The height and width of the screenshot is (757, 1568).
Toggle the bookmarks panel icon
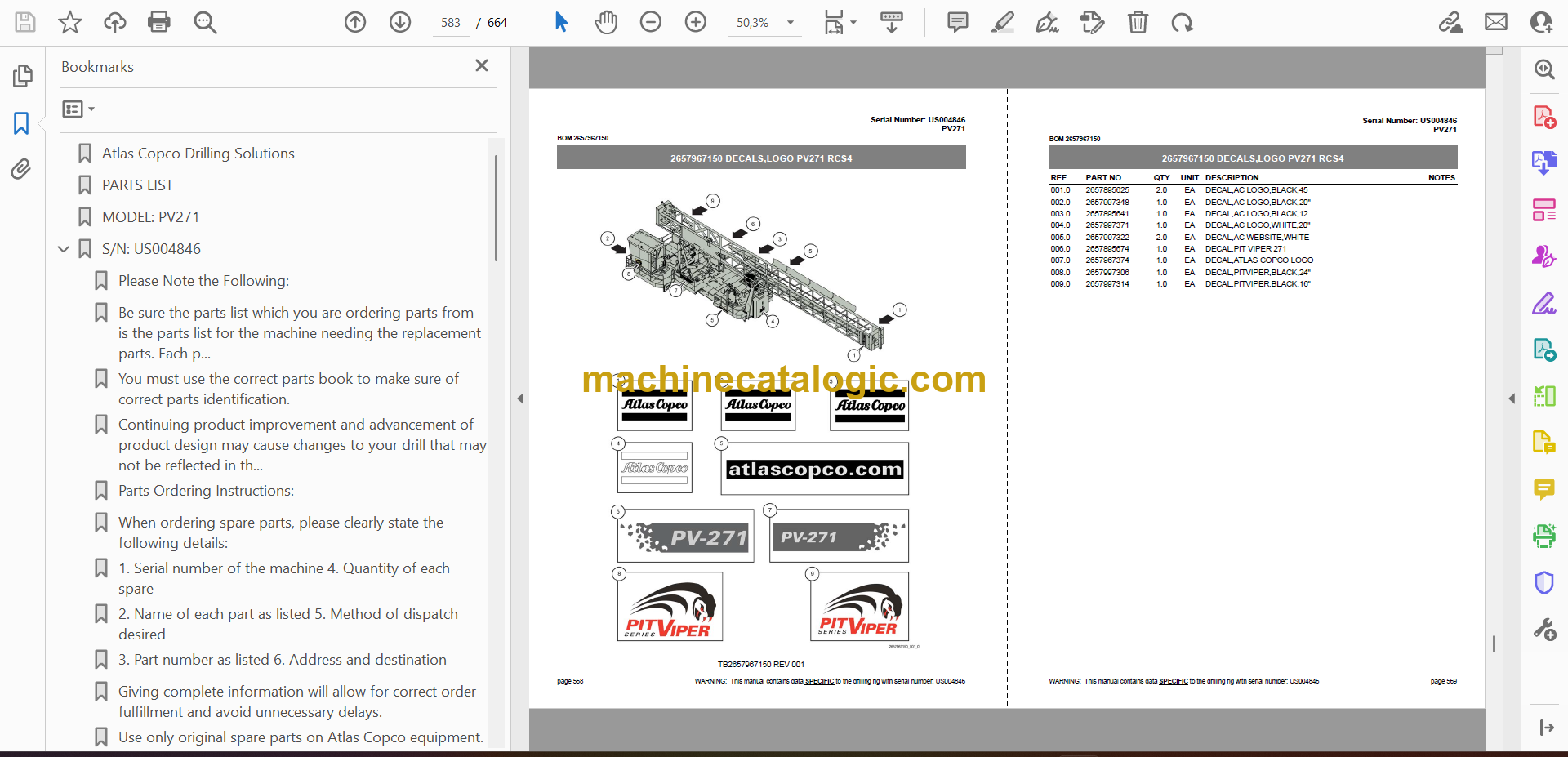pos(22,123)
